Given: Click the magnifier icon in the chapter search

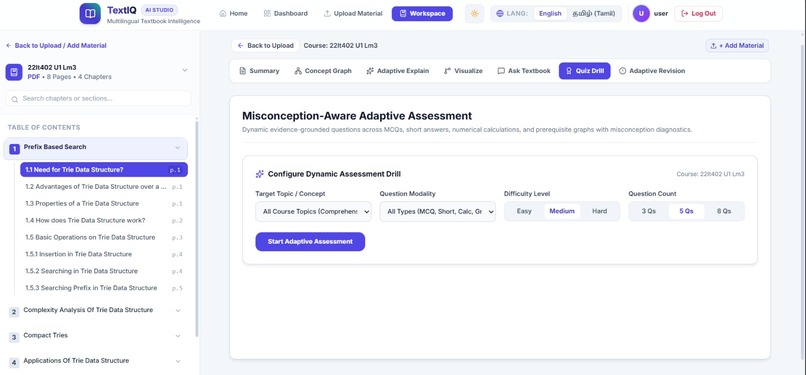Looking at the screenshot, I should pos(14,99).
